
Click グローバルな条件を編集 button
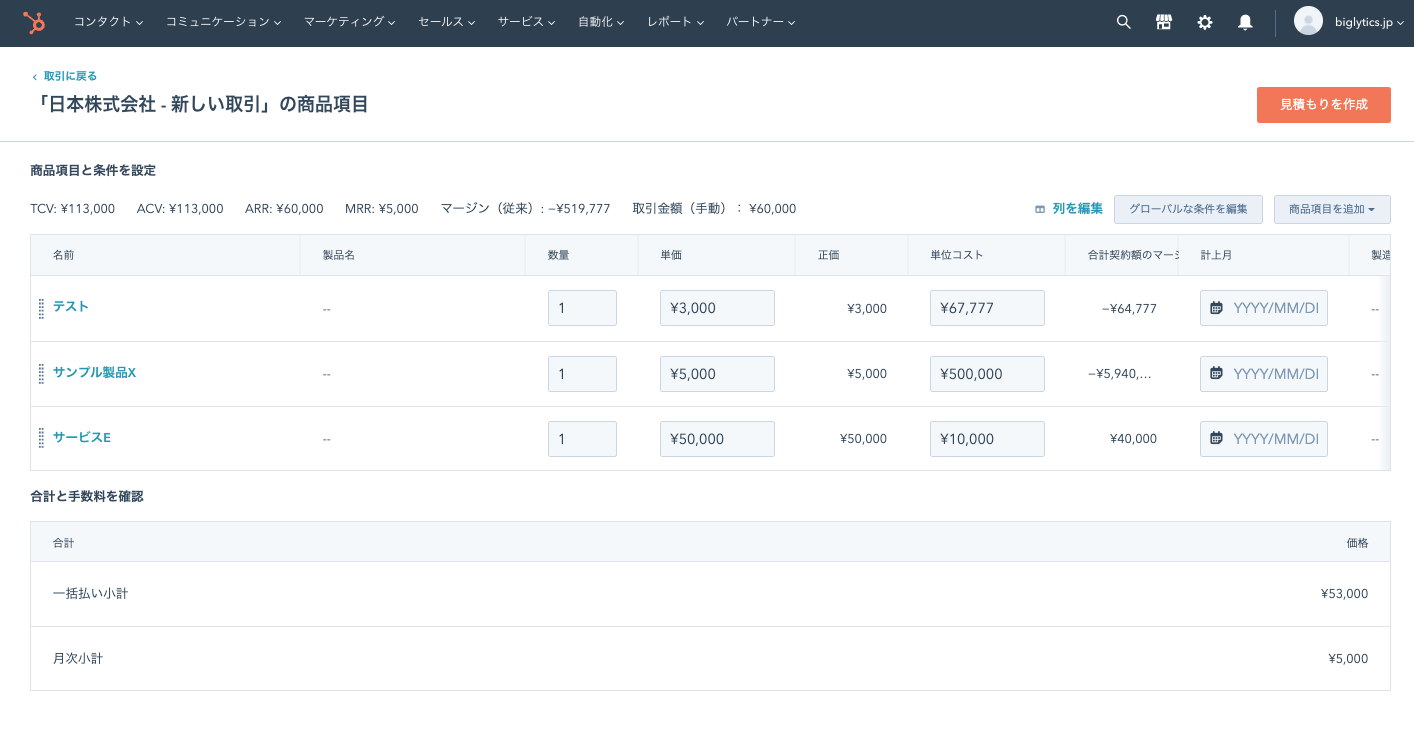click(1188, 209)
